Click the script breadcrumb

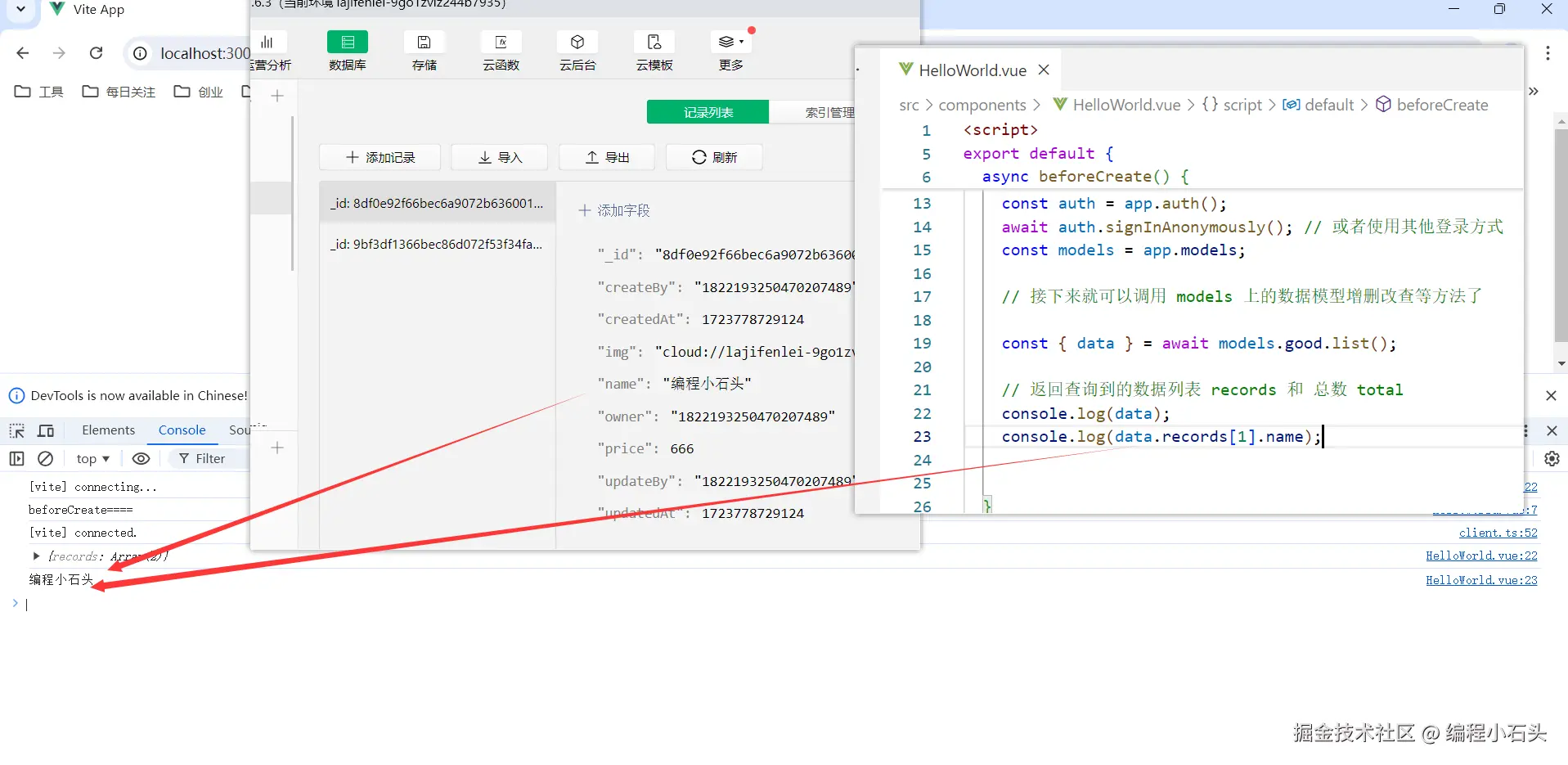tap(1232, 105)
